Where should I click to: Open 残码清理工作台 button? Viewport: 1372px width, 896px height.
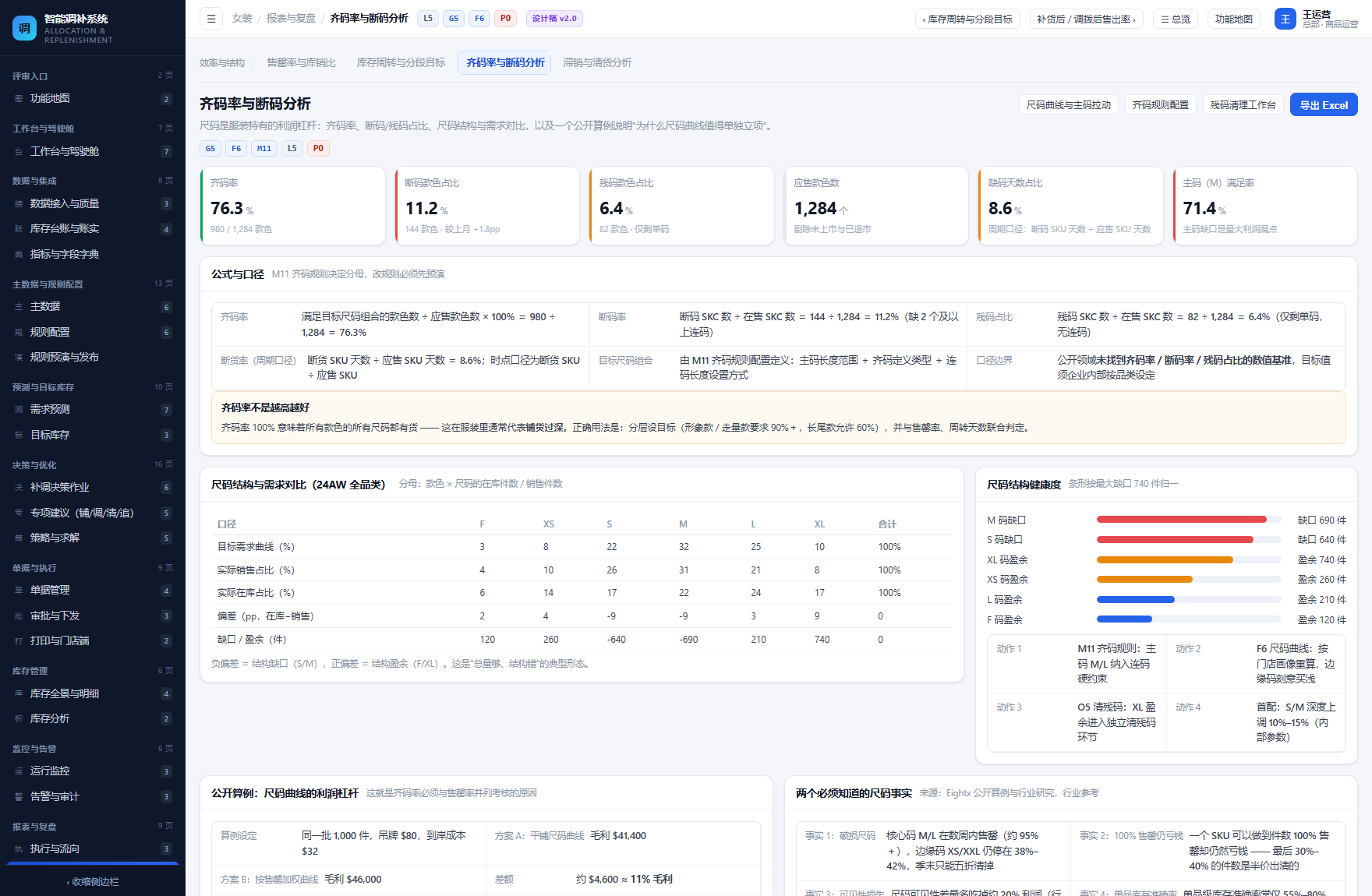(1243, 105)
